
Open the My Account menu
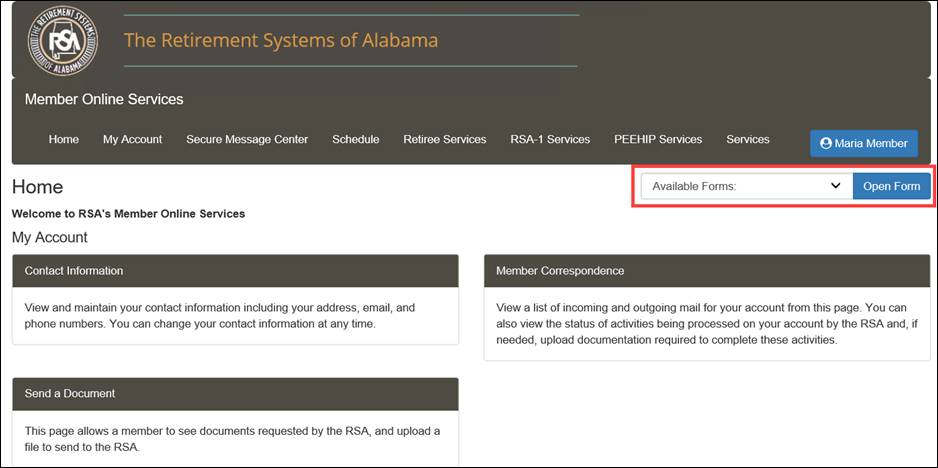click(x=132, y=139)
